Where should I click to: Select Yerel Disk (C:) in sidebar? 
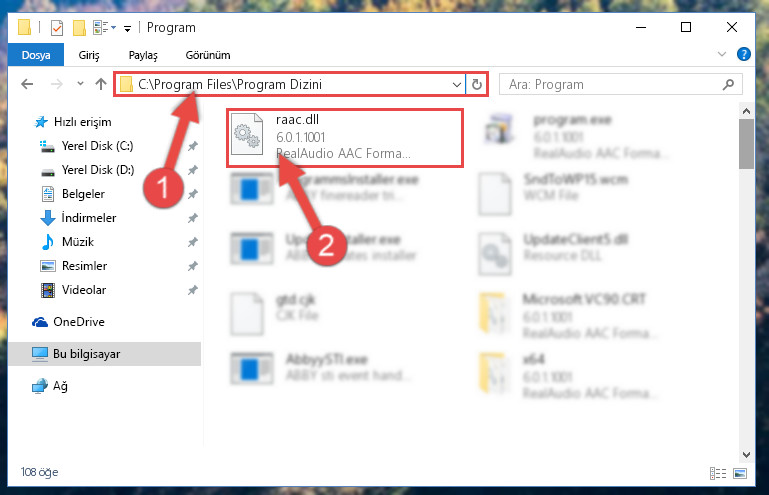tap(97, 146)
